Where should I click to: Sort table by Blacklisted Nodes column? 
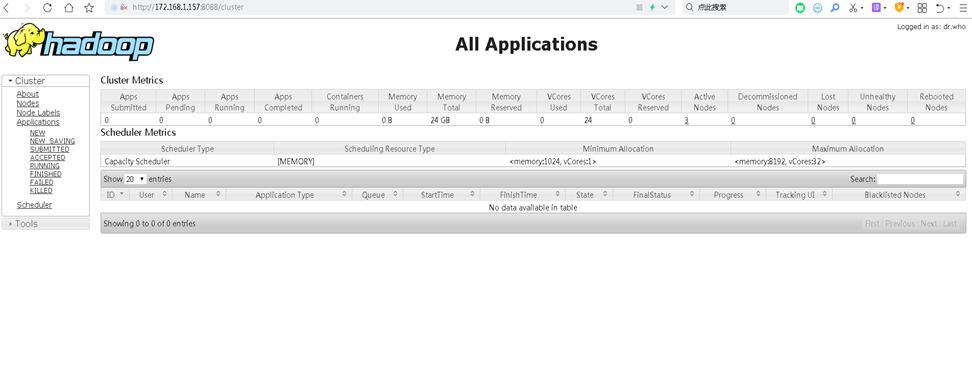point(898,195)
